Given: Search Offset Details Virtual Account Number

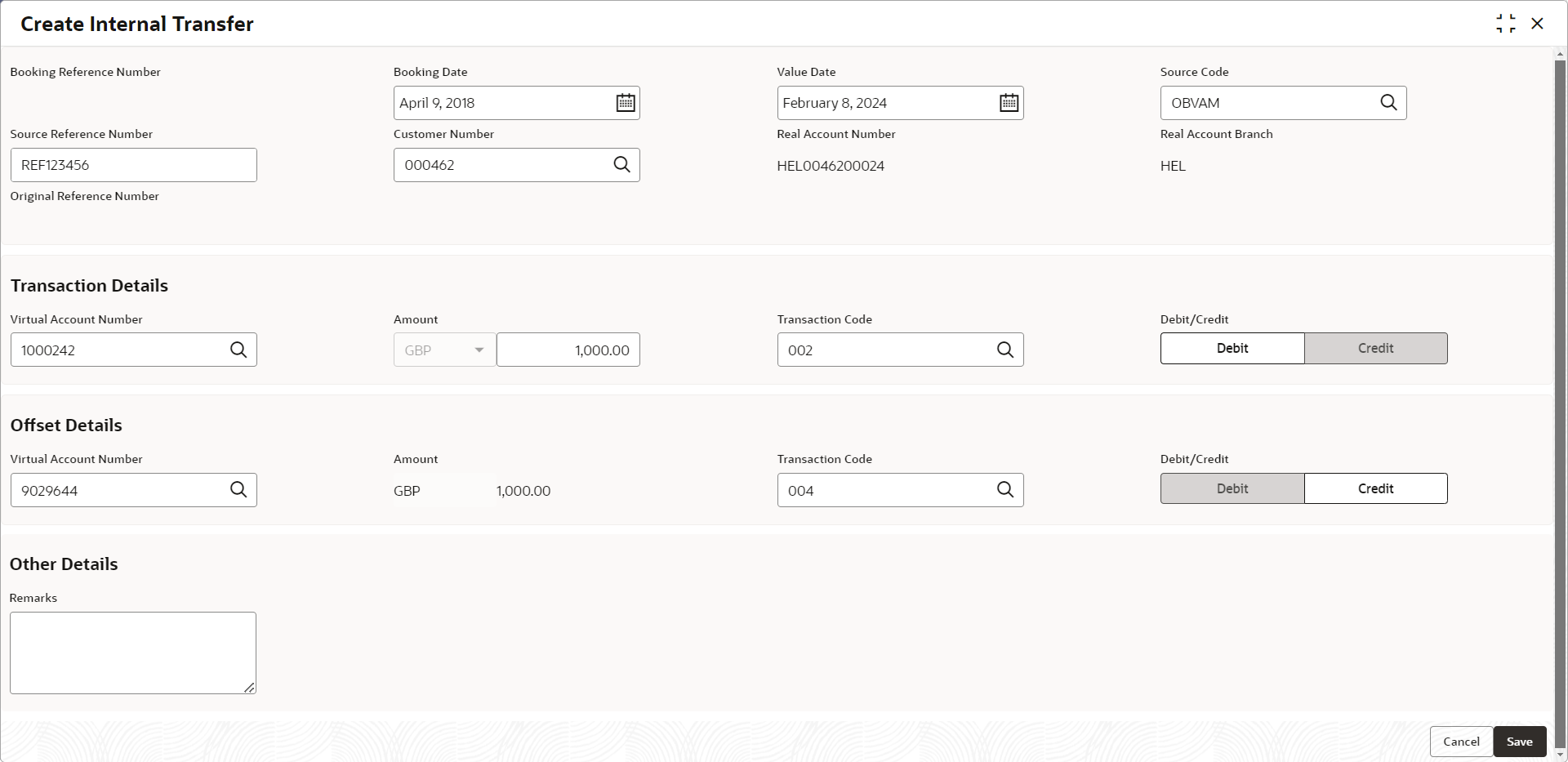Looking at the screenshot, I should coord(238,490).
